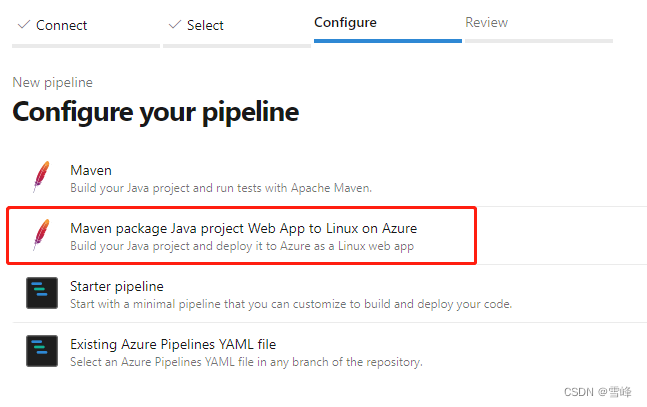This screenshot has width=647, height=407.
Task: Pick the Starter pipeline template
Action: 117,286
